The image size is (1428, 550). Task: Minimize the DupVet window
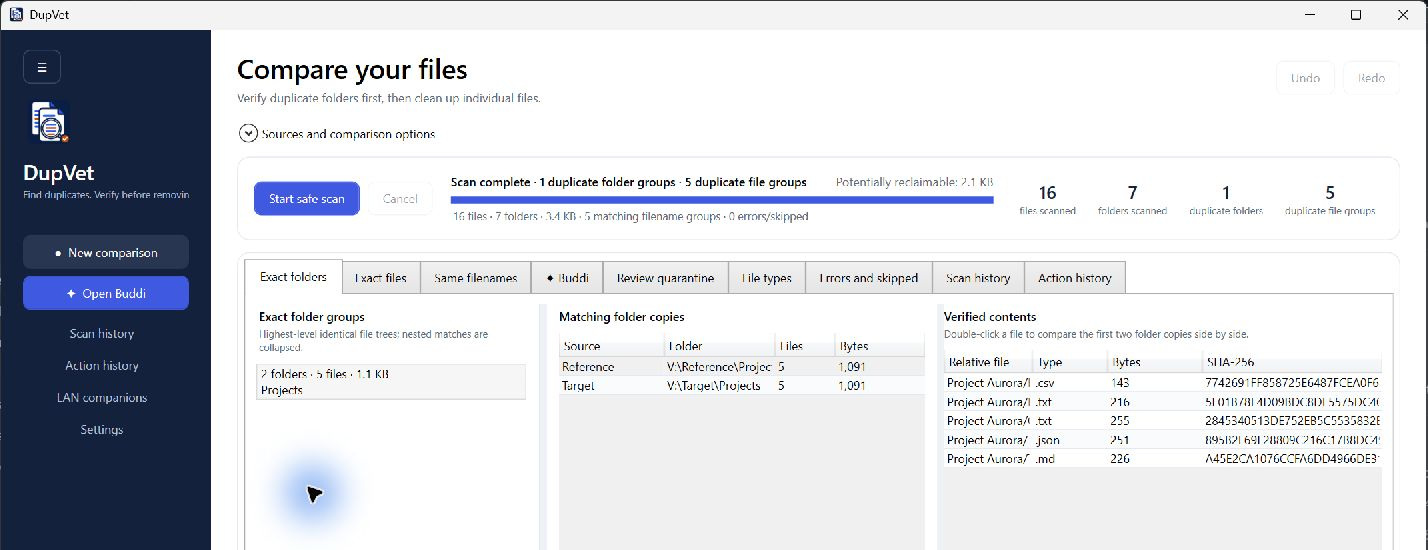coord(1311,14)
